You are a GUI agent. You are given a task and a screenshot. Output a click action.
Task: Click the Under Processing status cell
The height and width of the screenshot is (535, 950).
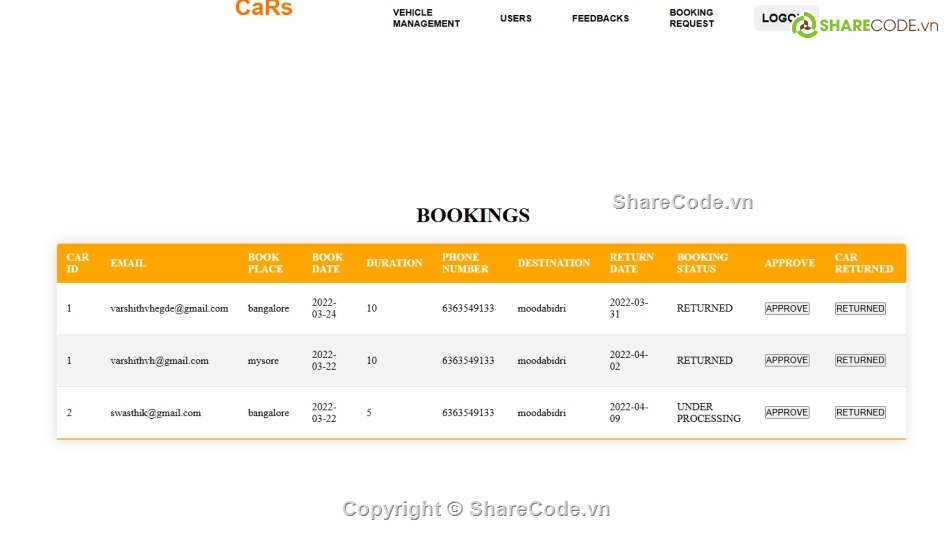(x=708, y=413)
